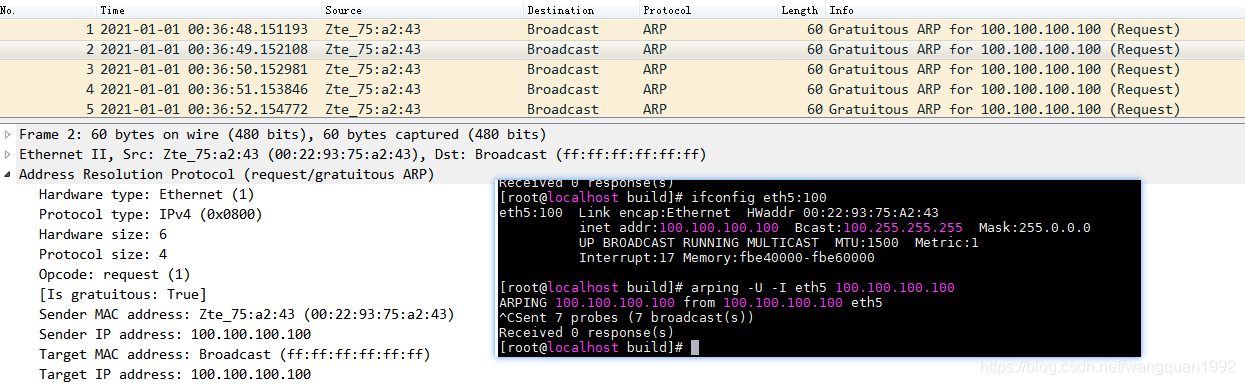The image size is (1245, 385).
Task: Select '[Is gratuitous: True]' field
Action: coord(123,295)
